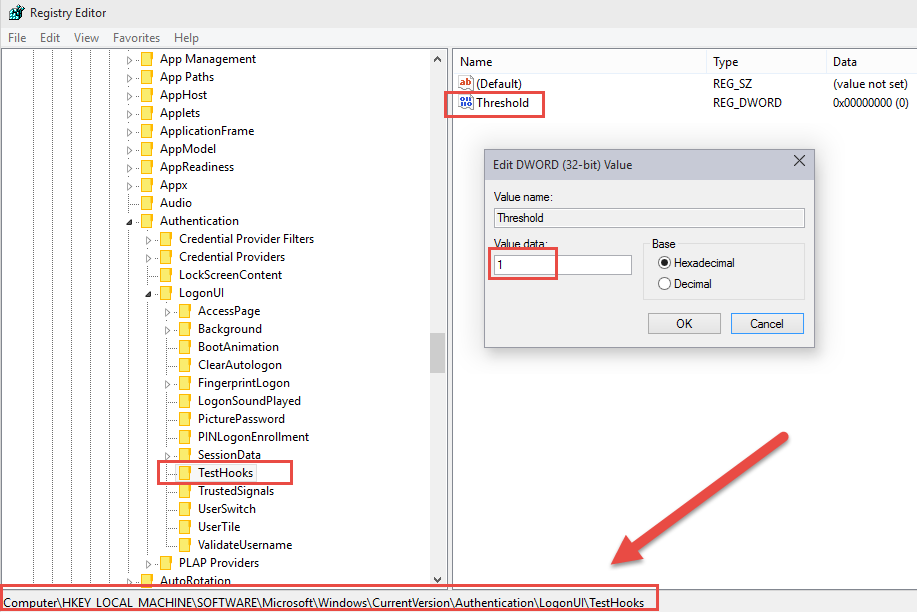Click the Value name field showing Threshold
The height and width of the screenshot is (612, 917).
(x=649, y=218)
